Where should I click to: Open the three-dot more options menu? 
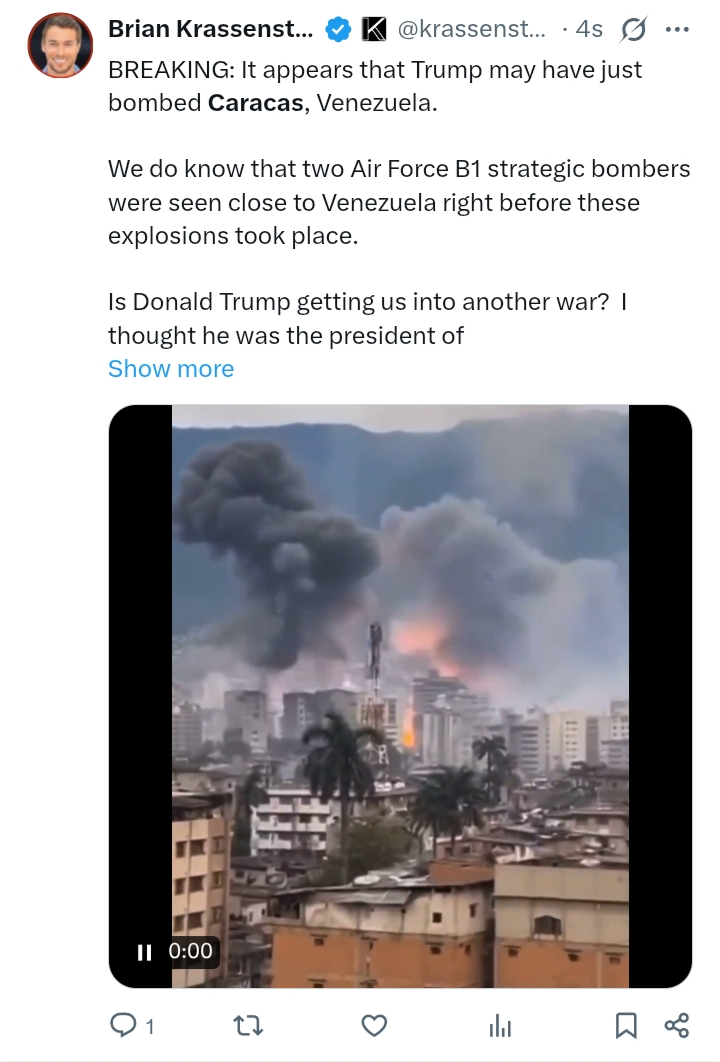[x=677, y=29]
